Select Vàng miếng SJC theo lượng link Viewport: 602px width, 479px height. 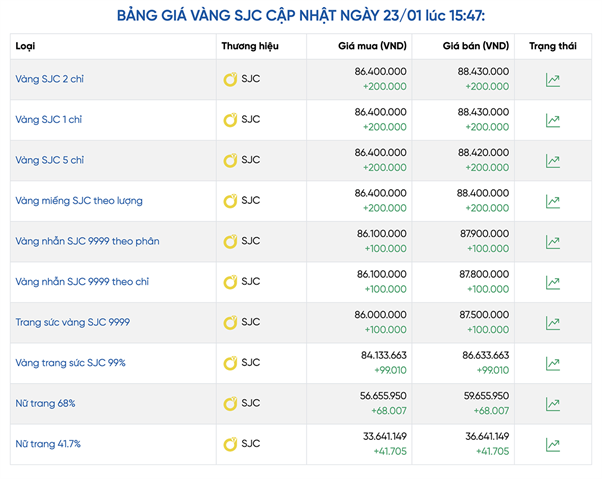click(78, 201)
